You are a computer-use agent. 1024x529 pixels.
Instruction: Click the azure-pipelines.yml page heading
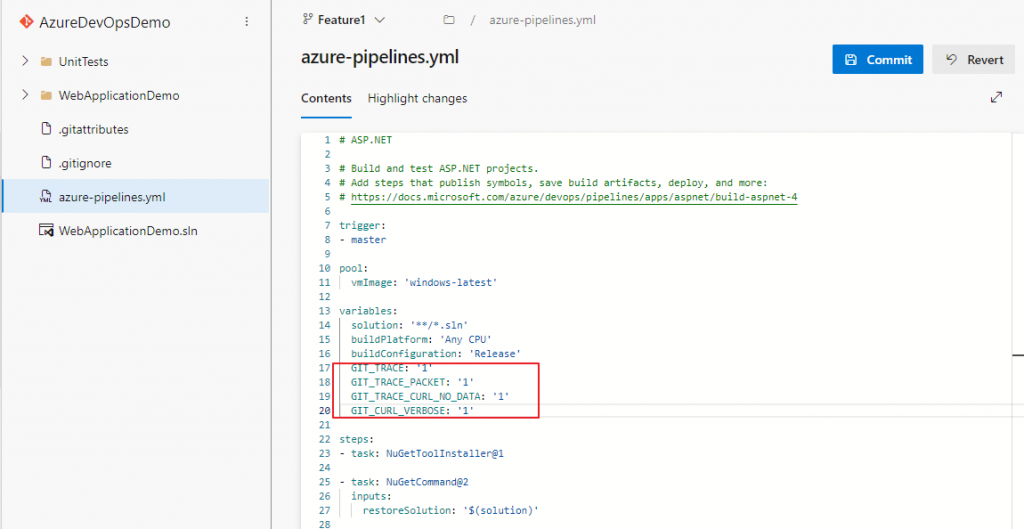click(380, 57)
